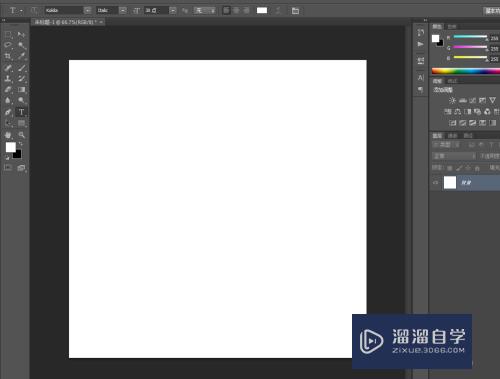Image resolution: width=500 pixels, height=379 pixels.
Task: Center text in options bar
Action: (236, 10)
